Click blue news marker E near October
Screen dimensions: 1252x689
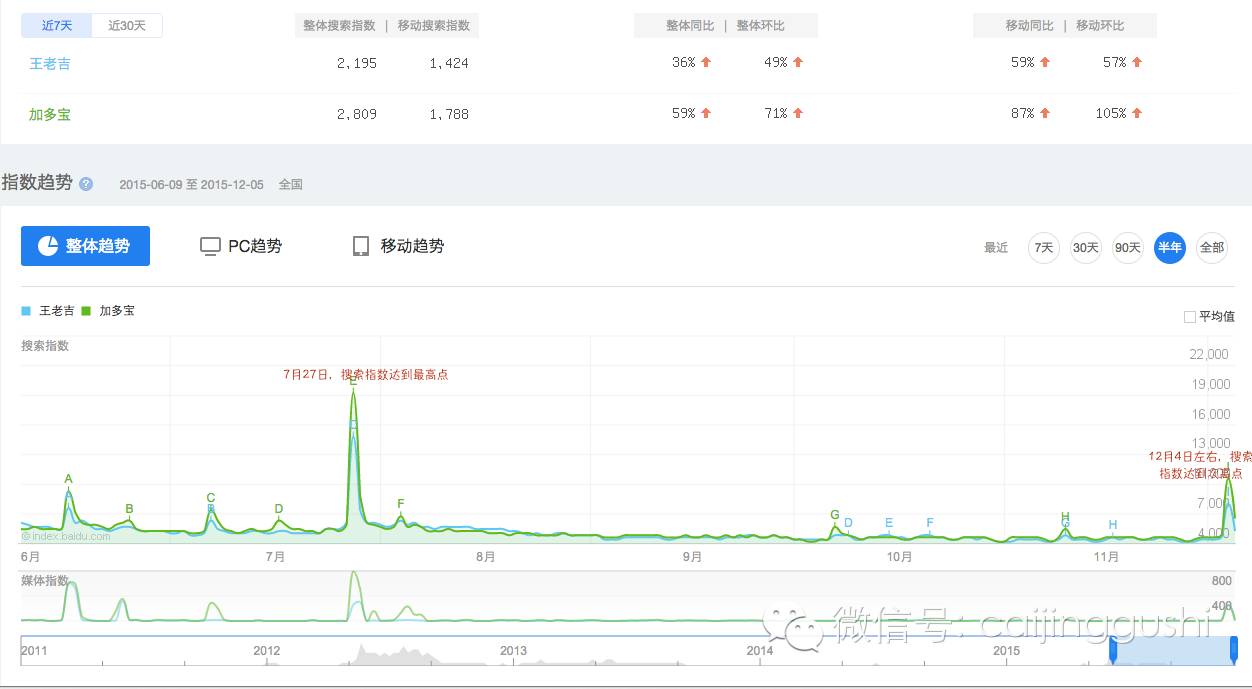point(889,523)
